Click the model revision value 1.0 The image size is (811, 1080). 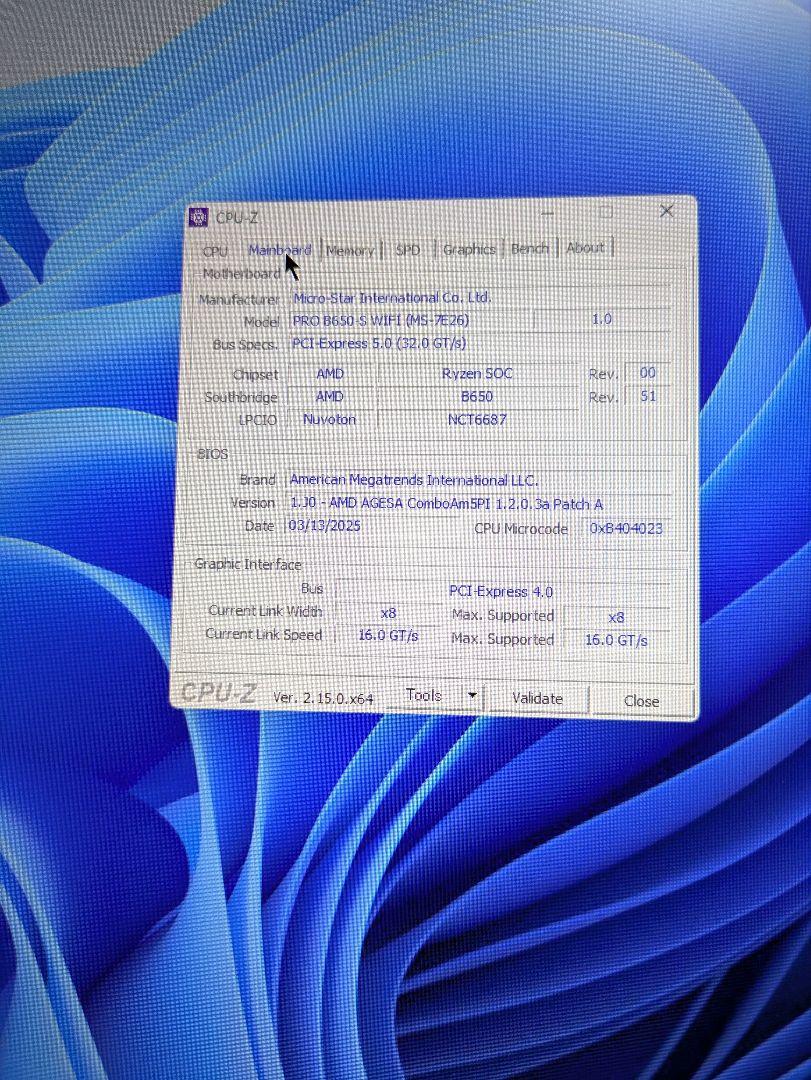point(602,319)
